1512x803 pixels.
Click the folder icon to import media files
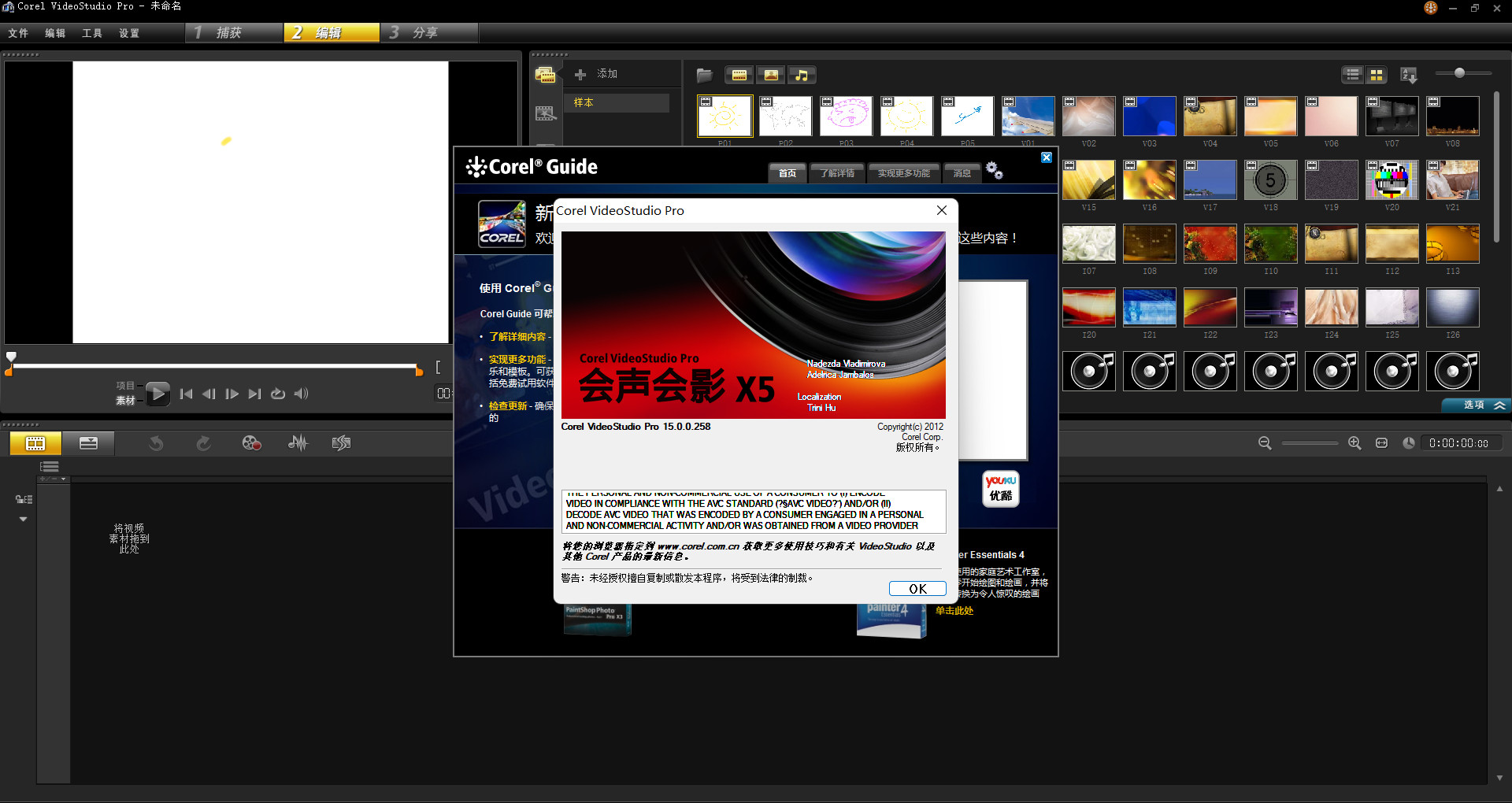(705, 75)
